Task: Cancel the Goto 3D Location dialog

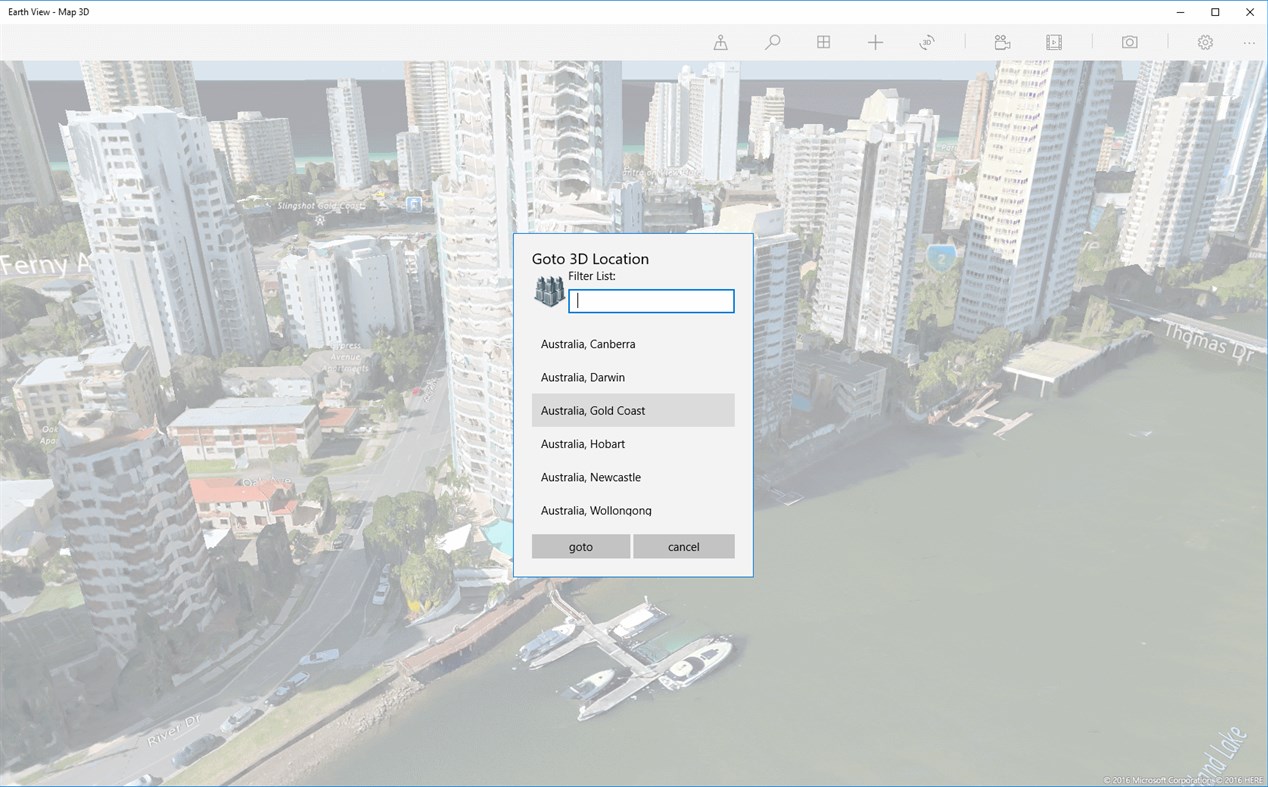Action: coord(684,546)
